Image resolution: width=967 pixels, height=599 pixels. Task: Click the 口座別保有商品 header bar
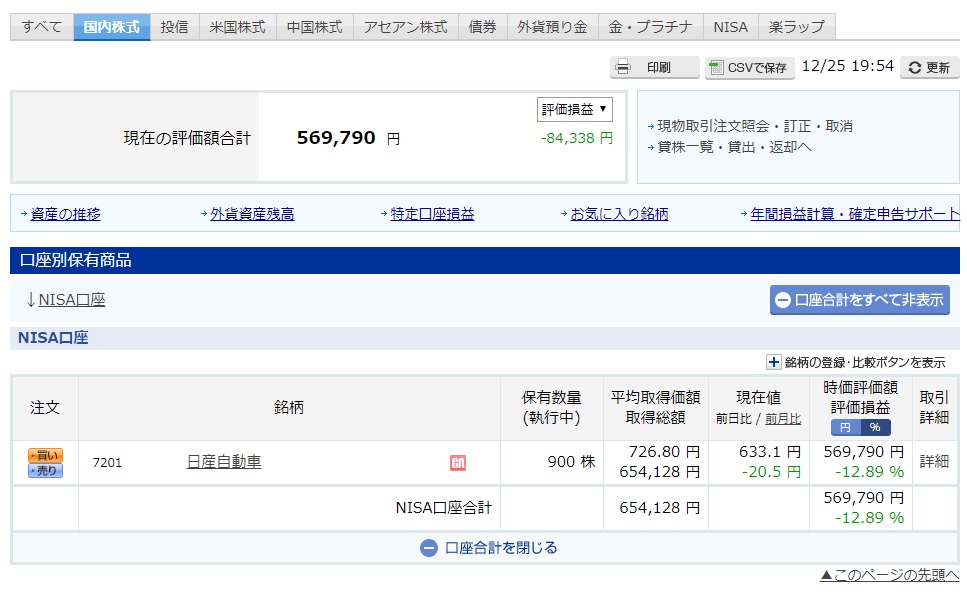coord(485,260)
